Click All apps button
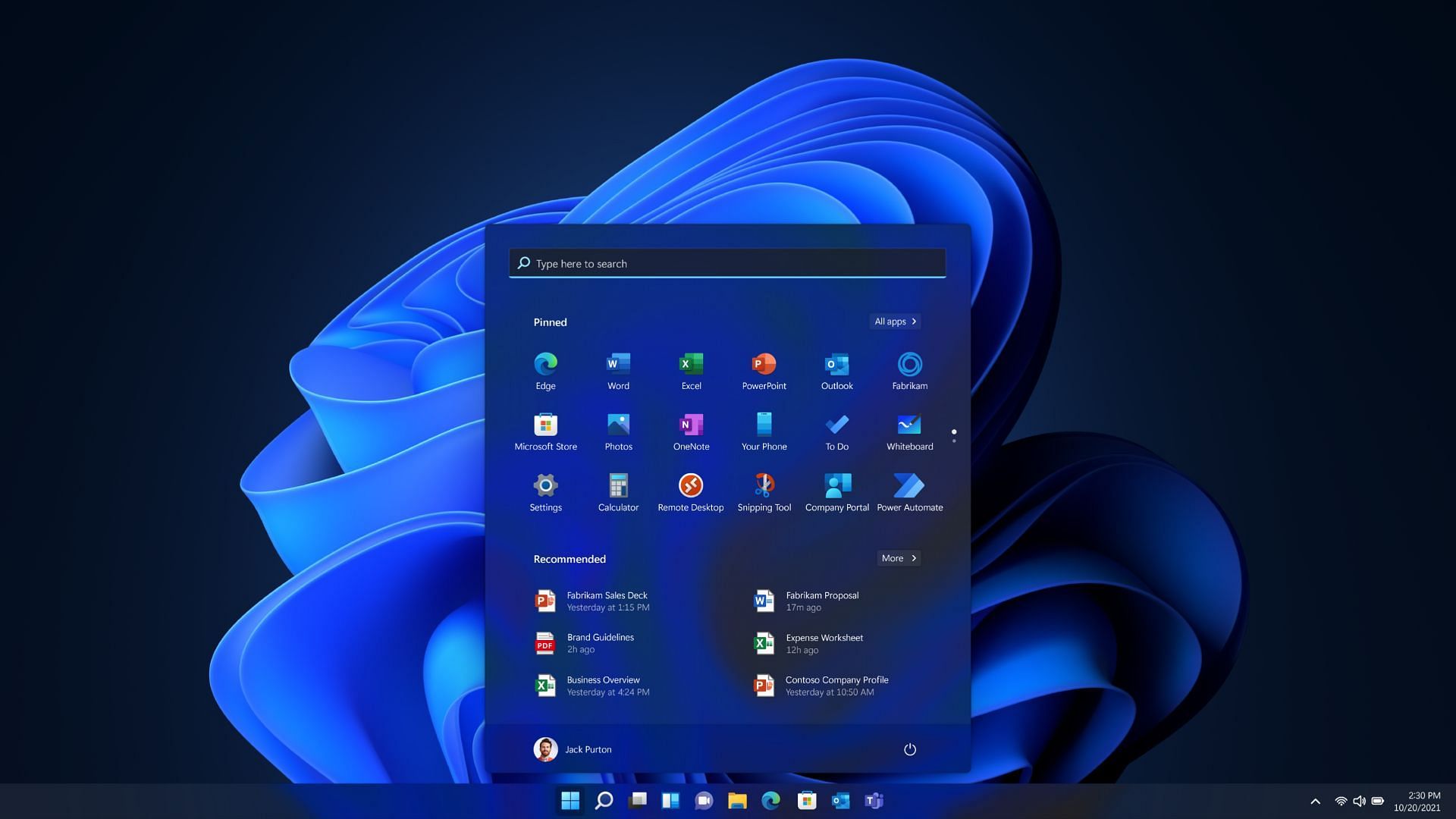1456x819 pixels. (x=893, y=320)
